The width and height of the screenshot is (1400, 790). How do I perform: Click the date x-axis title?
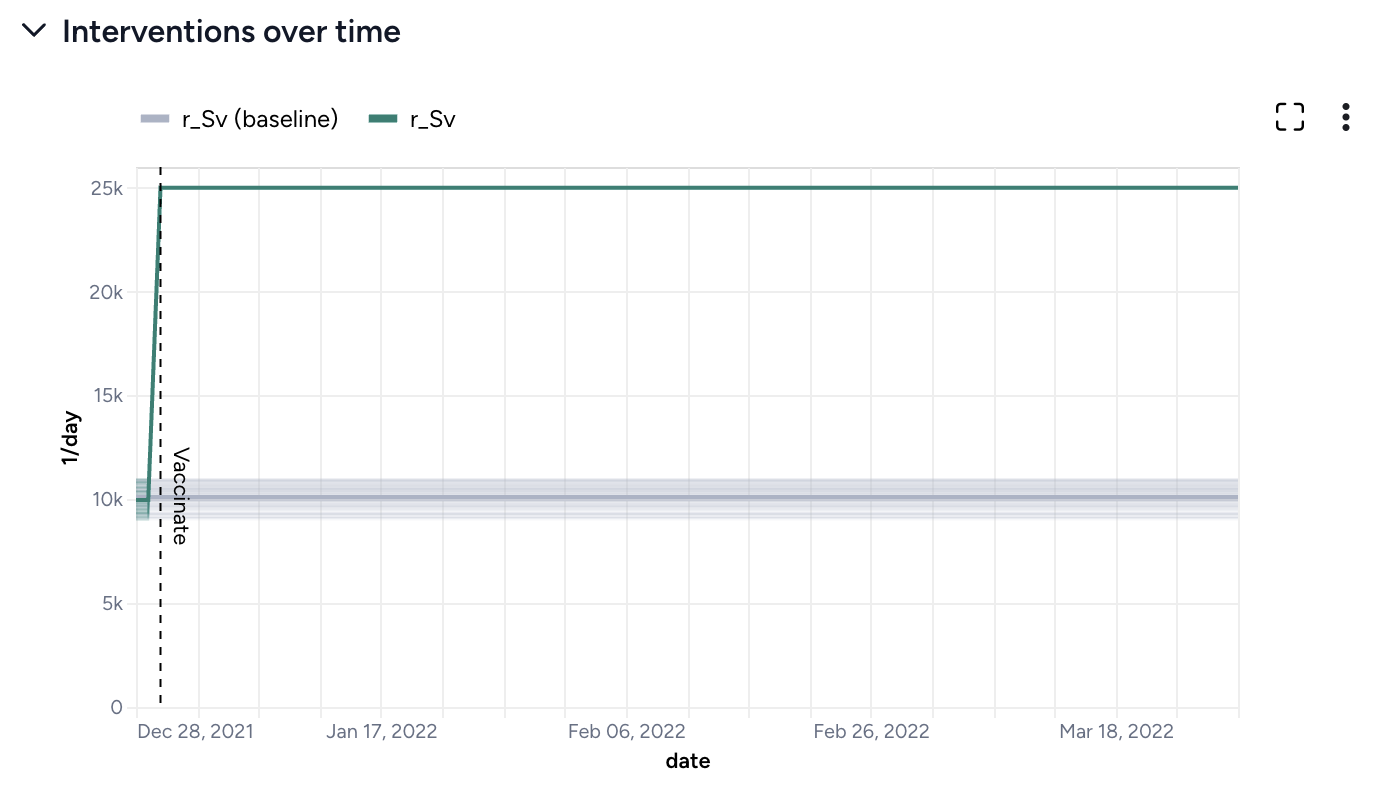click(688, 761)
